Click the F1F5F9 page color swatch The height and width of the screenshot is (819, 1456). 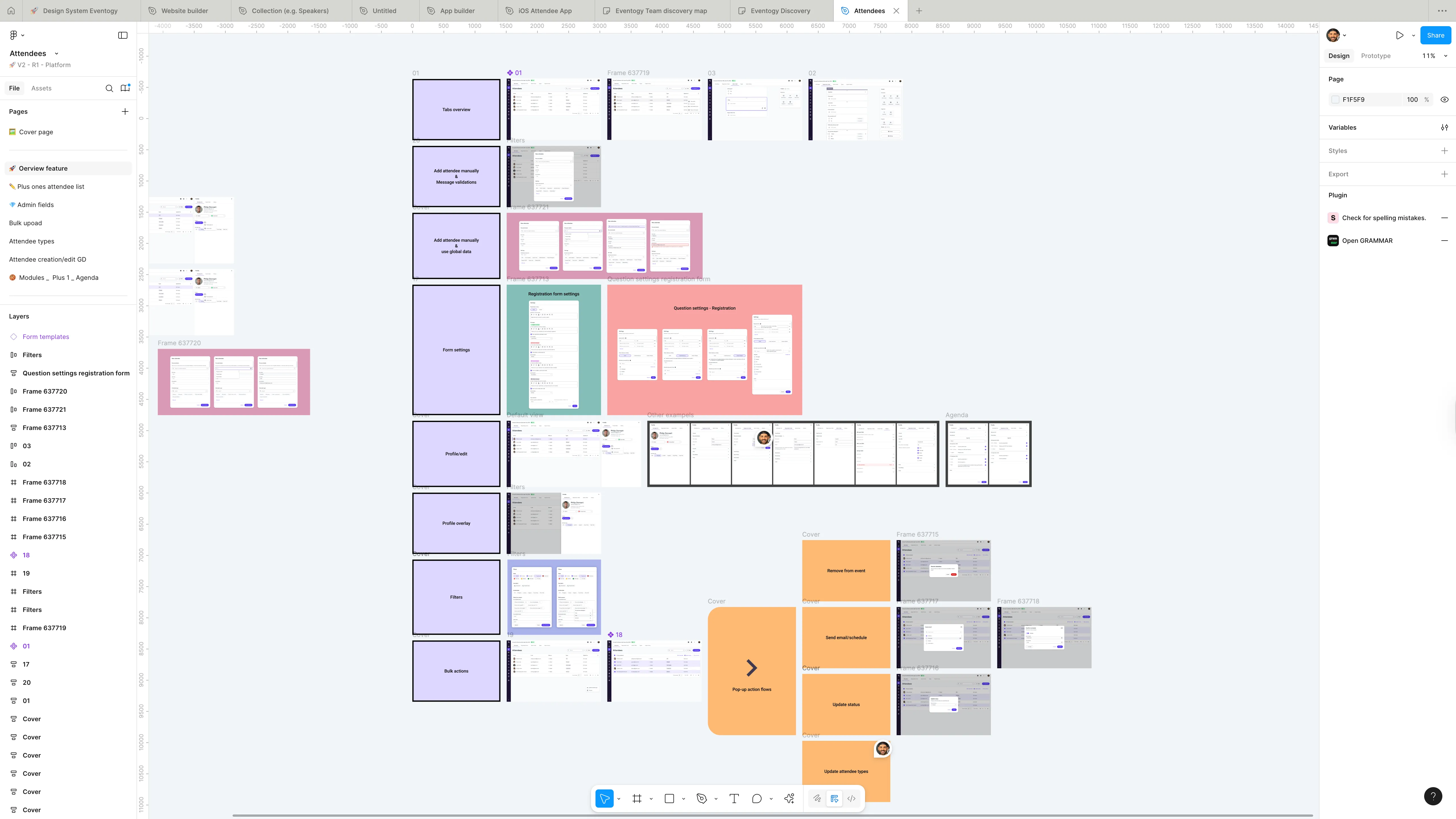1335,100
